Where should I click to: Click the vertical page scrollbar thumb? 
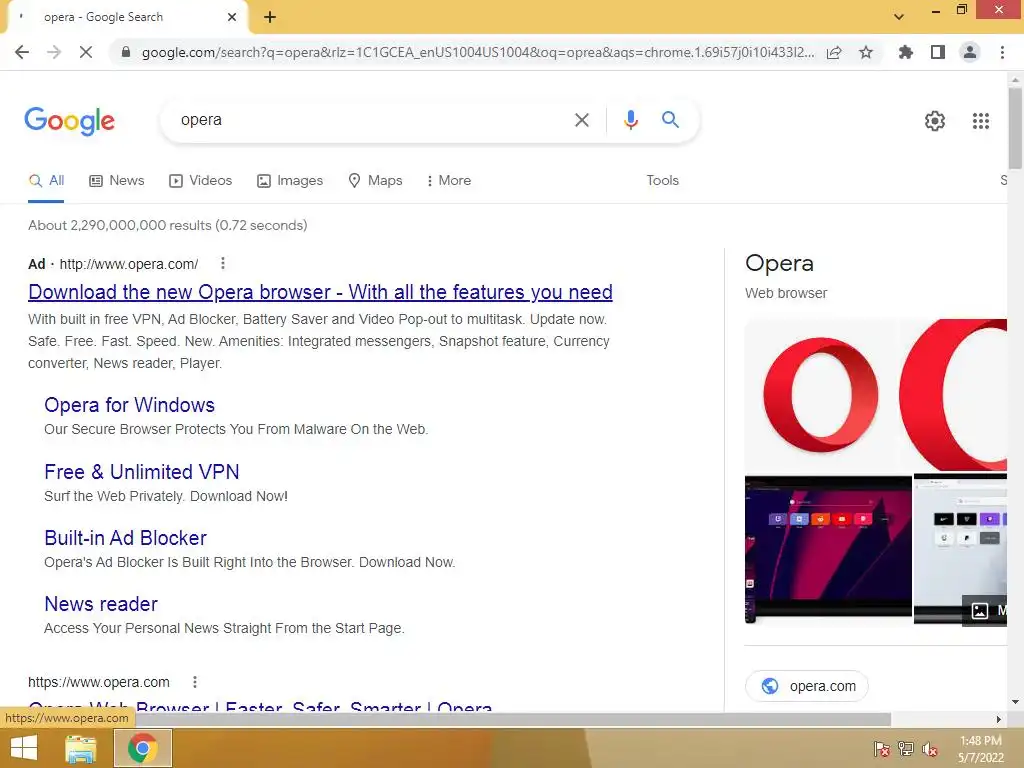[x=1015, y=127]
